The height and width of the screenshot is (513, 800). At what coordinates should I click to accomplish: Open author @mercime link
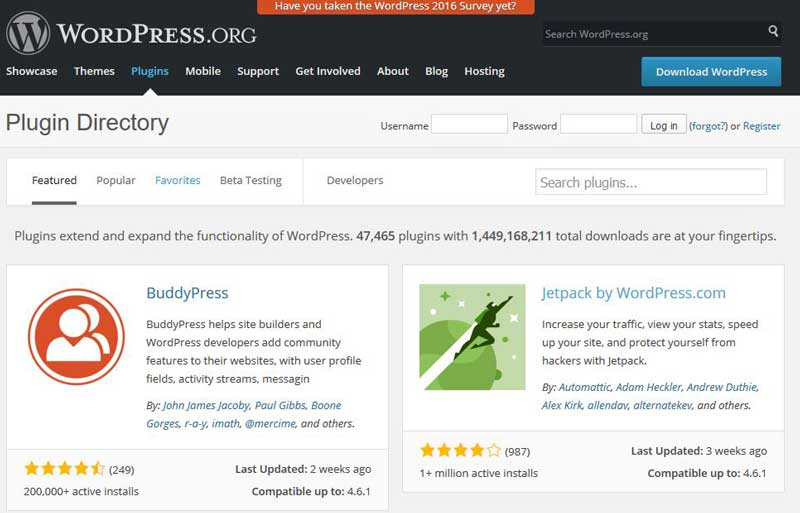coord(270,424)
